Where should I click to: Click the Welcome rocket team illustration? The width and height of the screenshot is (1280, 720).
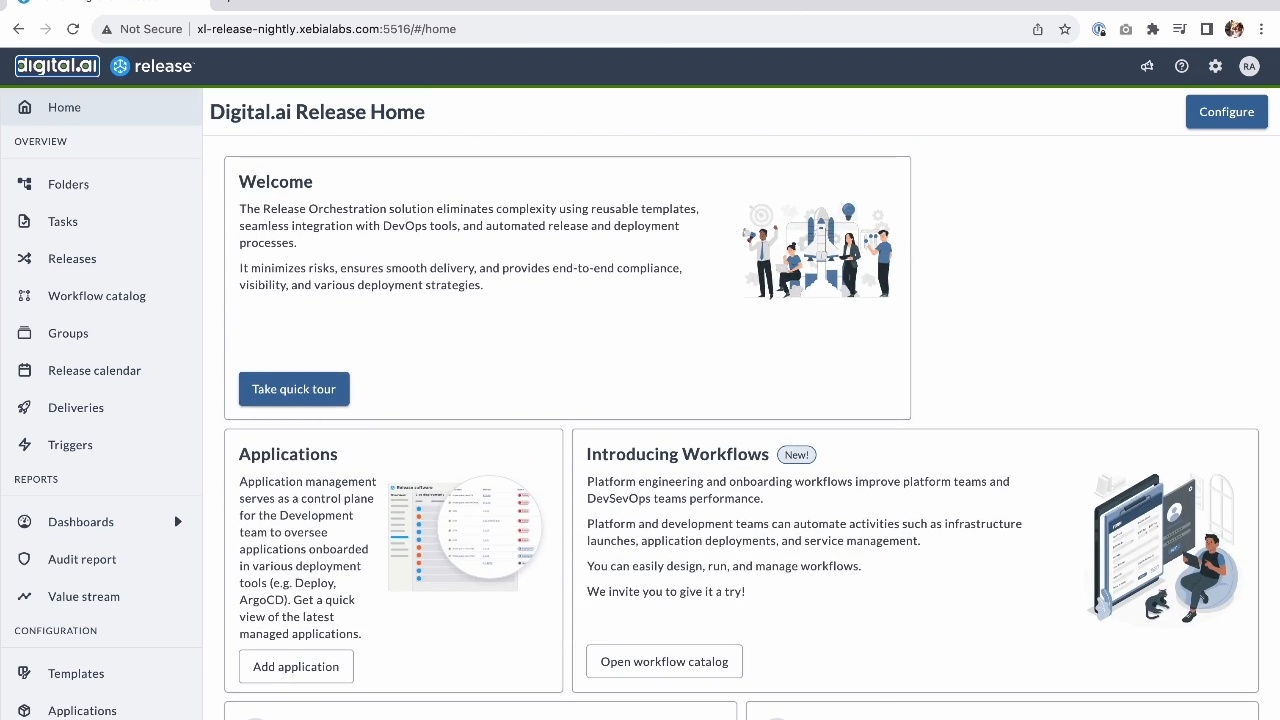click(818, 250)
